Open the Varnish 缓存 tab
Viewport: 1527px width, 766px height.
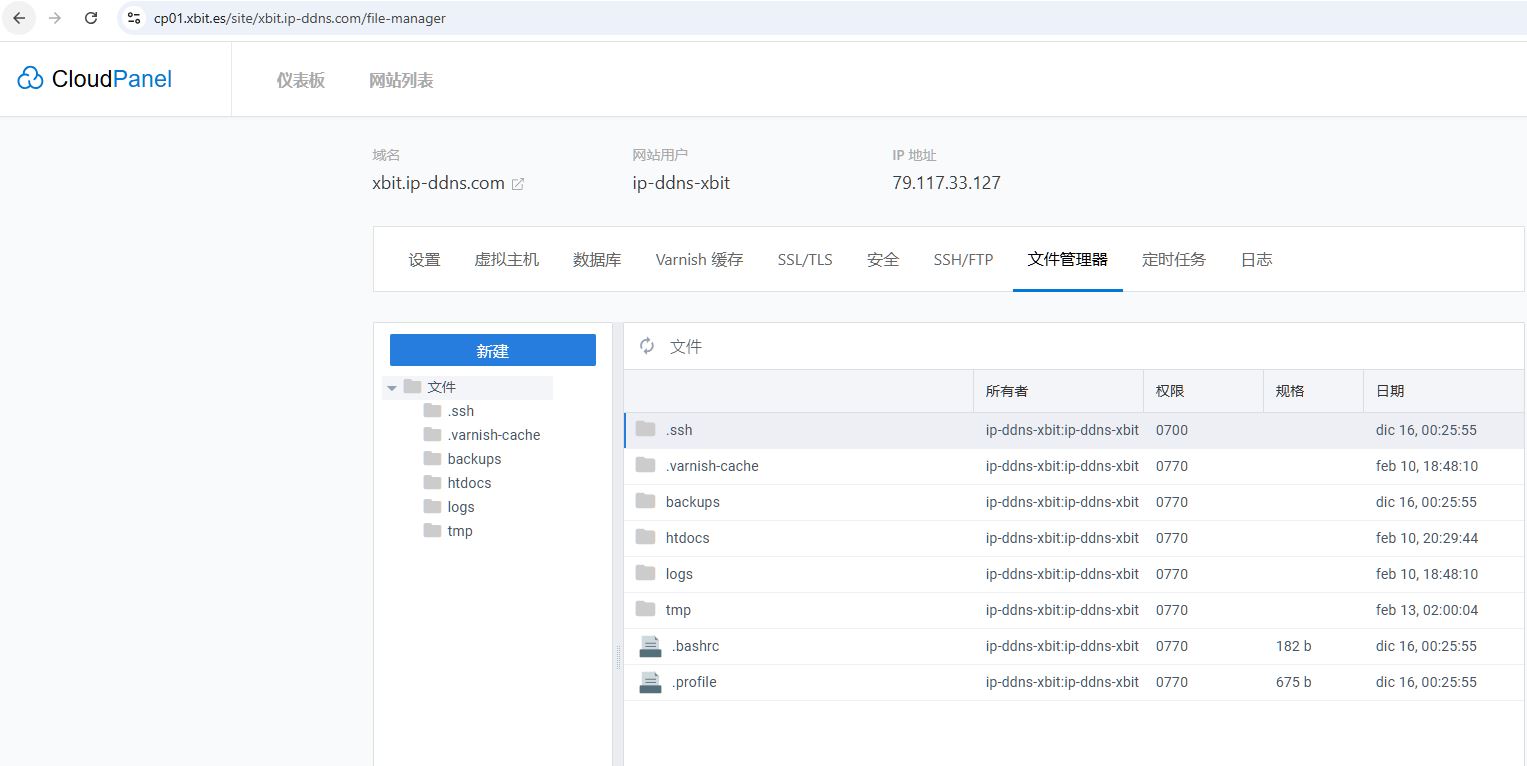tap(699, 259)
